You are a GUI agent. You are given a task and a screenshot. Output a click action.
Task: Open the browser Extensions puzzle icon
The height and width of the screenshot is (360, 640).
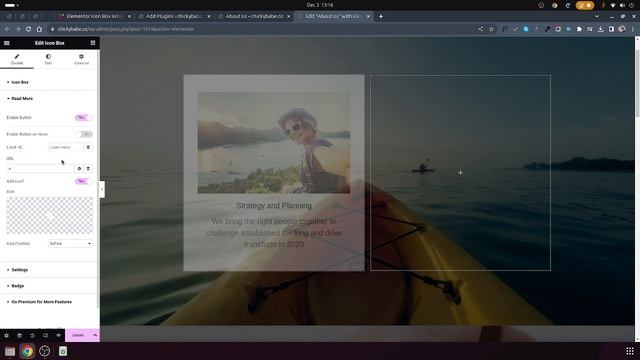point(579,29)
